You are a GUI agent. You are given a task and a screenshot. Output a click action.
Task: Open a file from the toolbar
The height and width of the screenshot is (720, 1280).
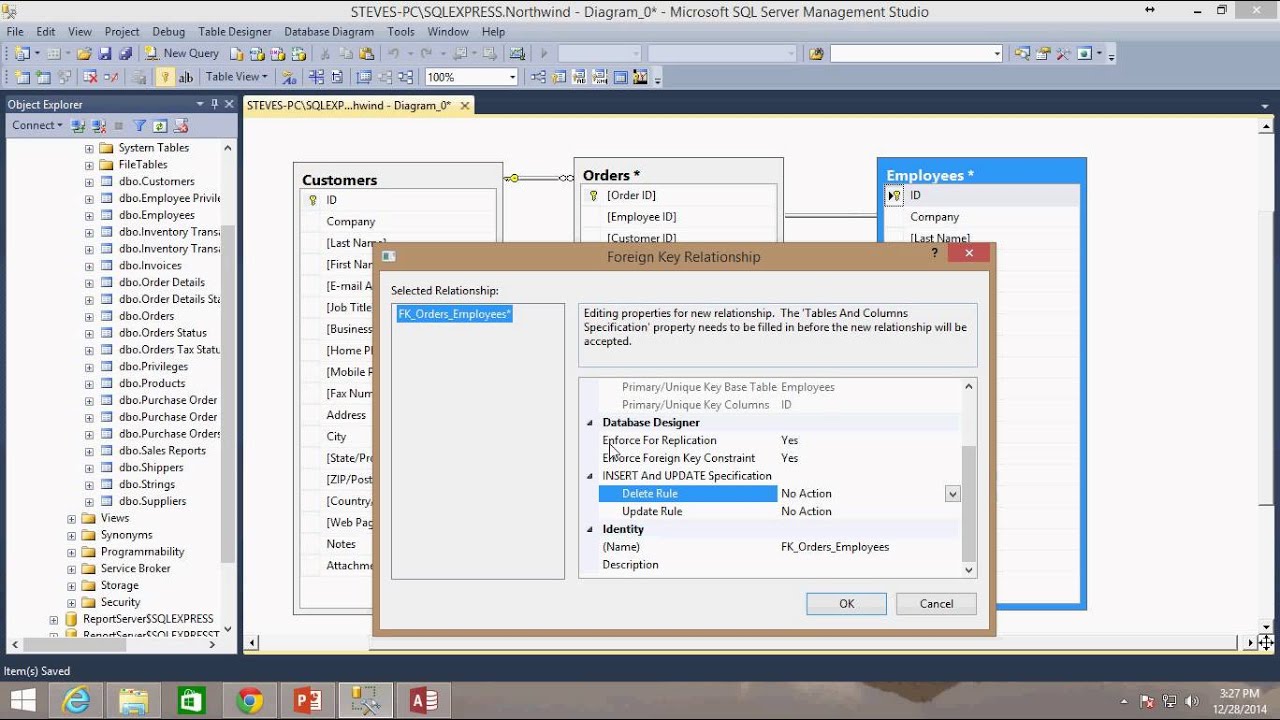pos(84,53)
